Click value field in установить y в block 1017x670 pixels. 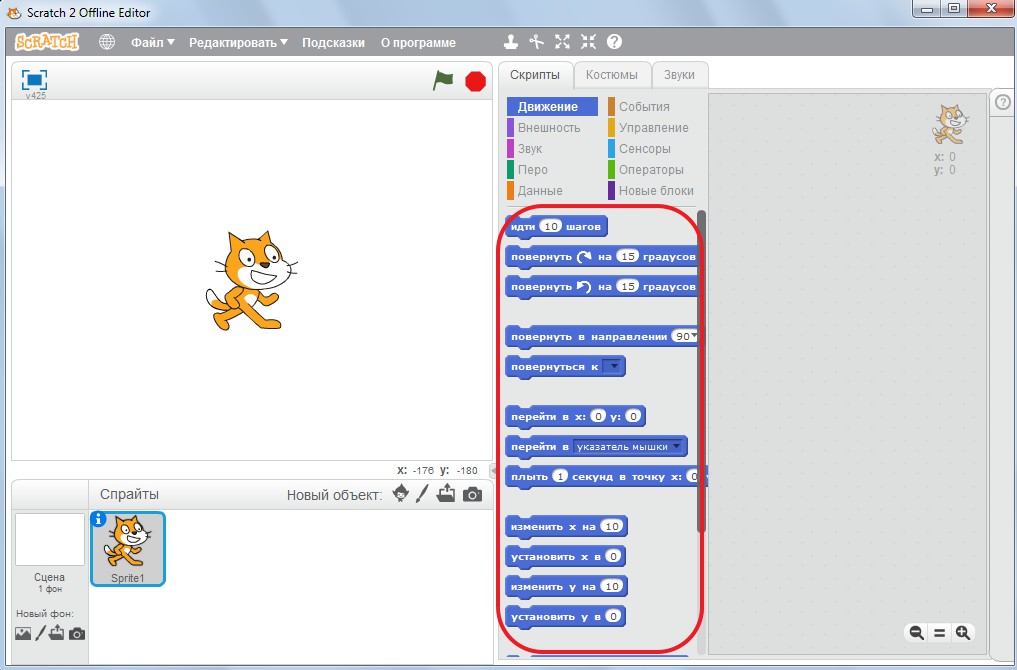(x=613, y=616)
